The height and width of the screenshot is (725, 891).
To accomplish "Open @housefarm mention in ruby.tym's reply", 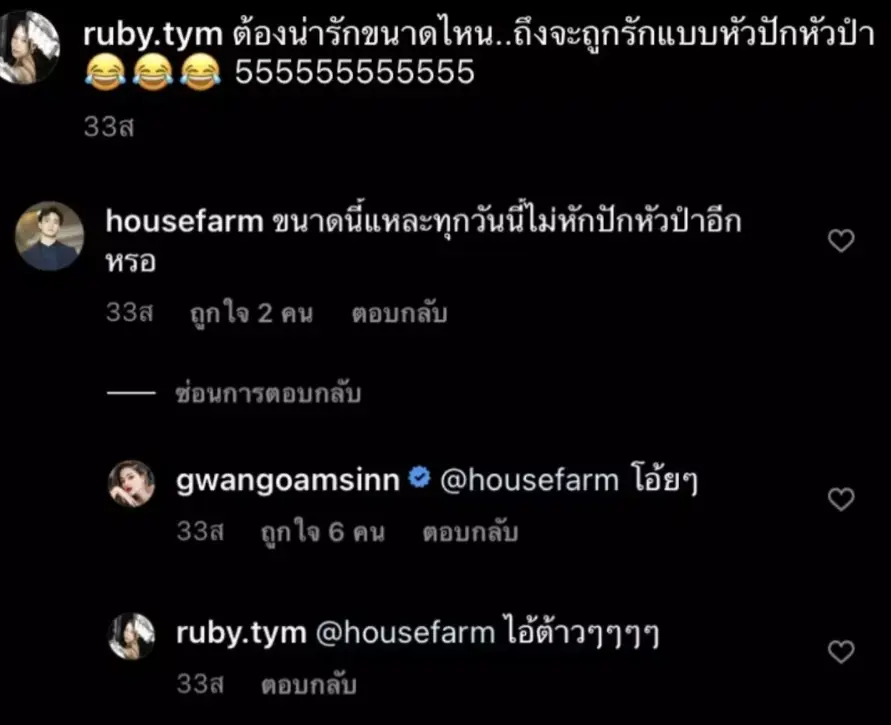I will point(405,633).
